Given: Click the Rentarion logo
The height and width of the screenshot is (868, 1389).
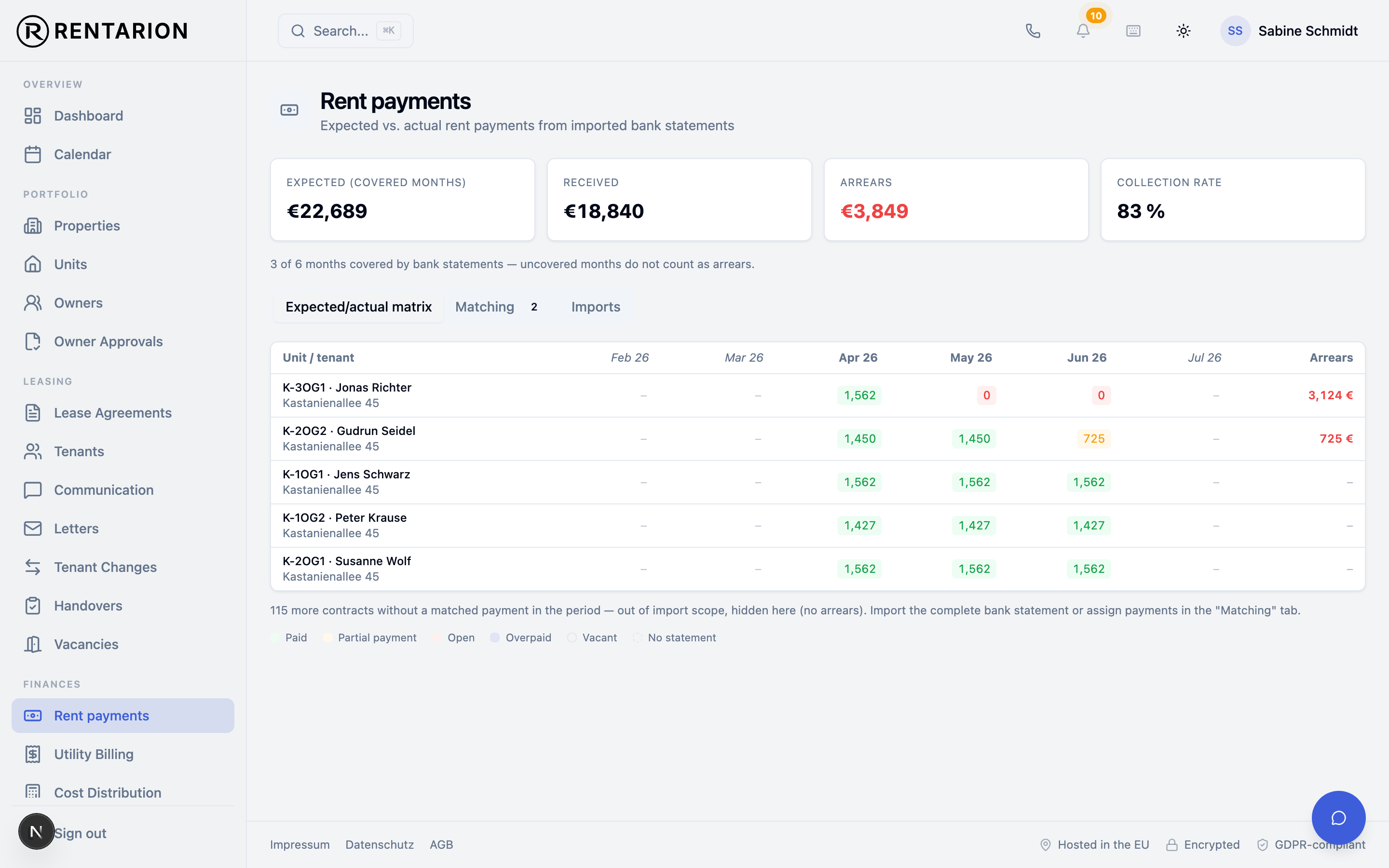Looking at the screenshot, I should click(x=102, y=31).
